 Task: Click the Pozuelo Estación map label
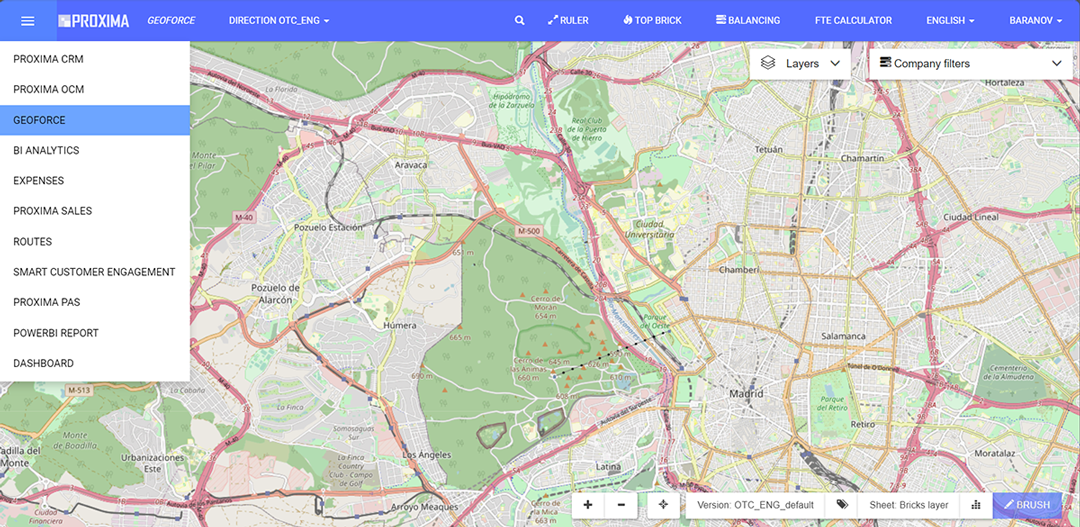(328, 227)
